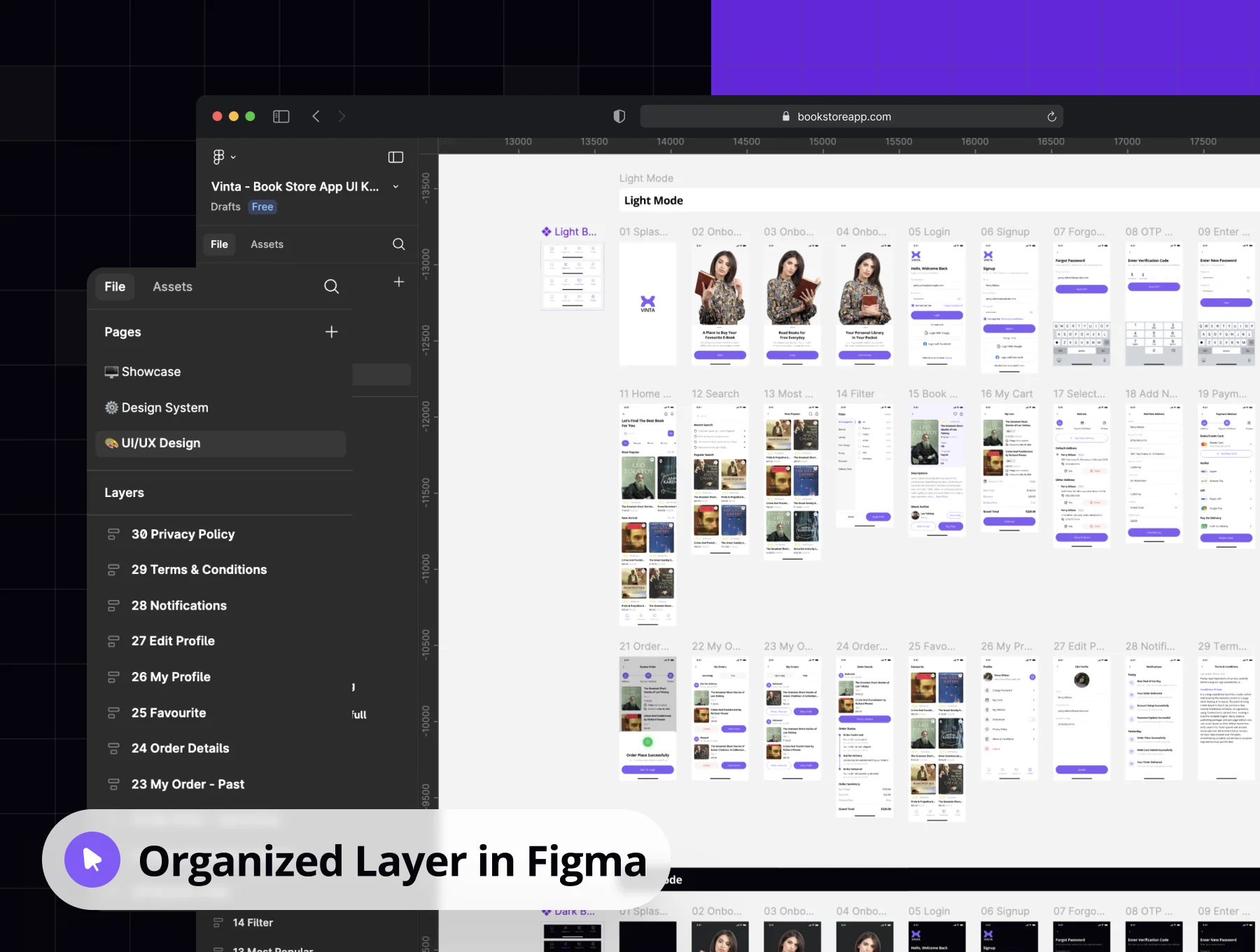
Task: Select the enlarged File tab
Action: (115, 286)
